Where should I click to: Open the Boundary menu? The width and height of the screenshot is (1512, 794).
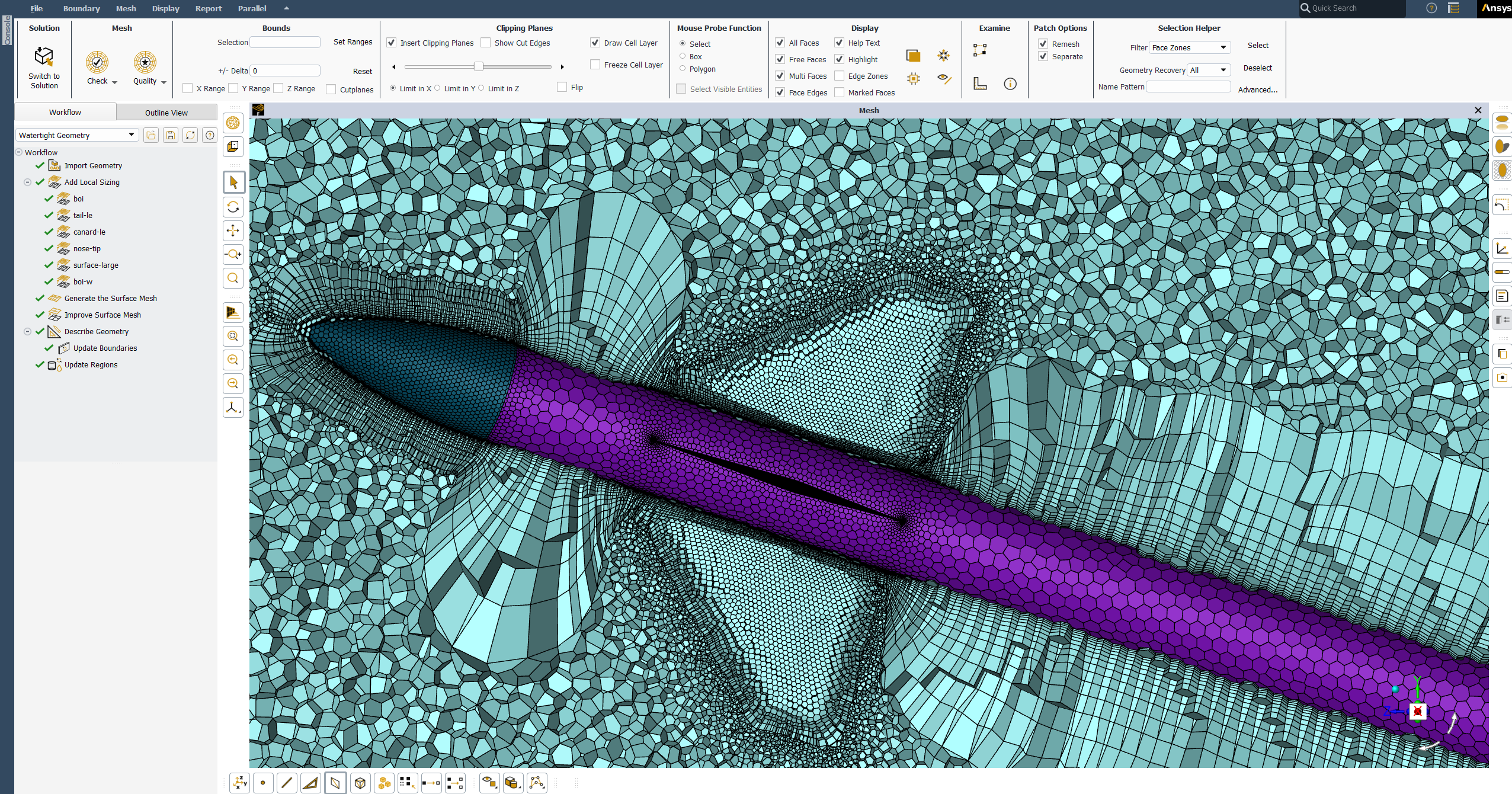coord(82,8)
